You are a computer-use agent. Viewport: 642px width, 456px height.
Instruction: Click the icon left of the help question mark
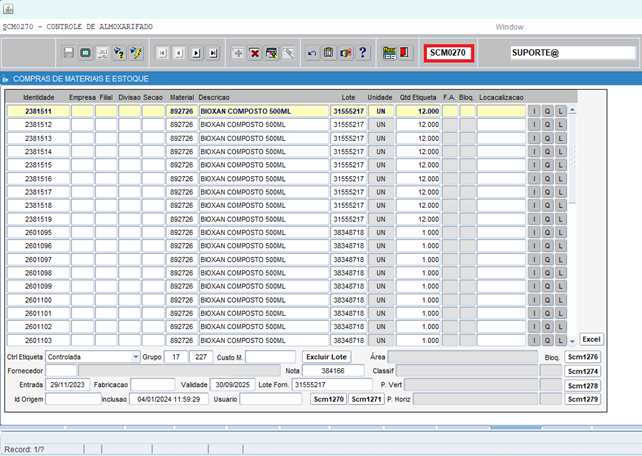346,53
